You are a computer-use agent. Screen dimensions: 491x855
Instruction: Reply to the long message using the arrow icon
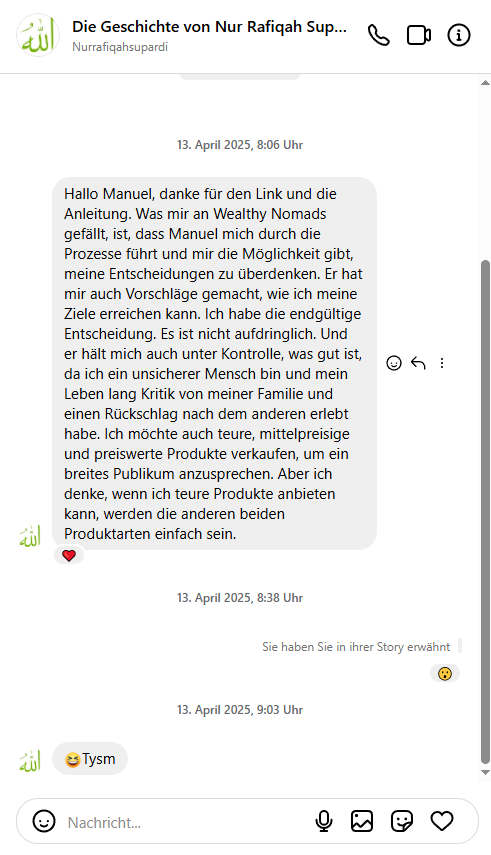click(x=418, y=363)
